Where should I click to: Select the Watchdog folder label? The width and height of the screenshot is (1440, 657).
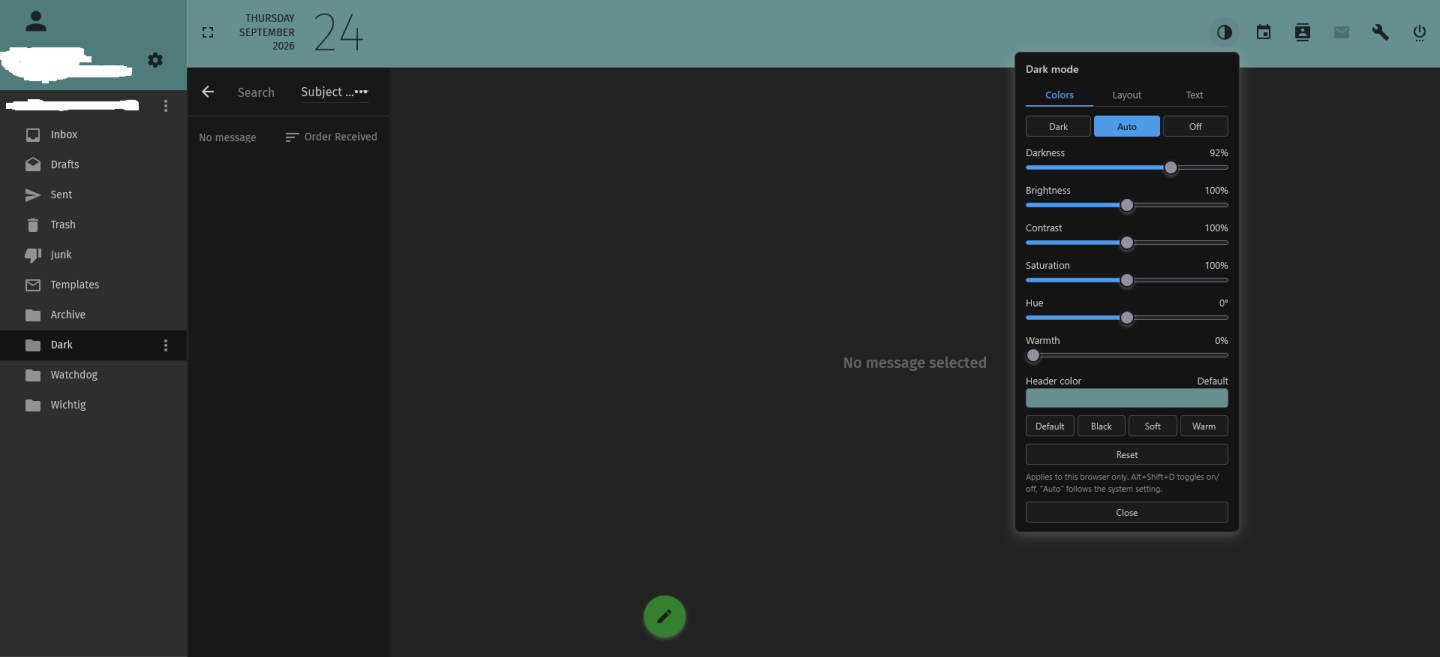[x=74, y=375]
